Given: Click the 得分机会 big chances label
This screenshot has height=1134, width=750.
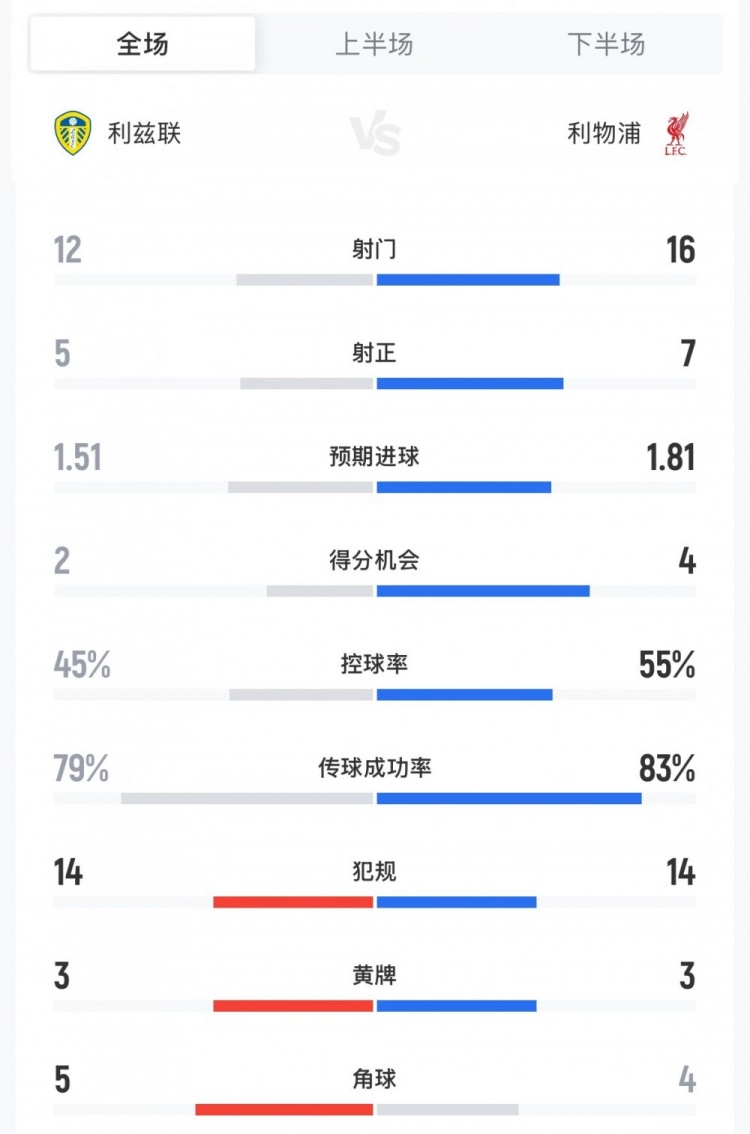Looking at the screenshot, I should (374, 561).
